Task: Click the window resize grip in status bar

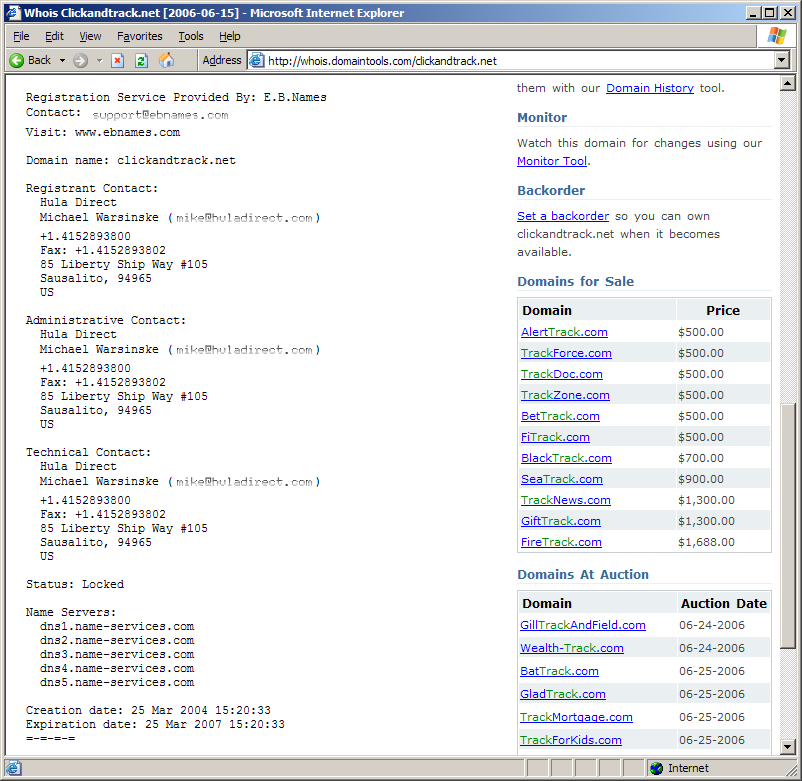Action: tap(791, 770)
